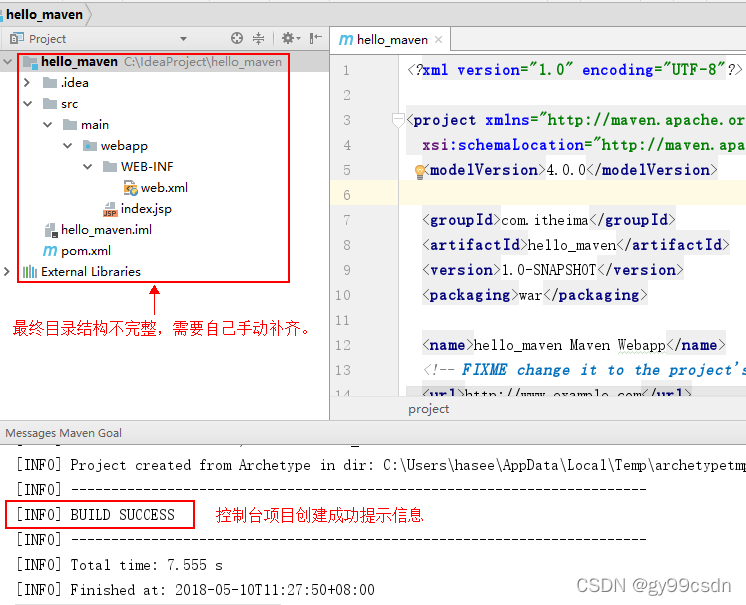The height and width of the screenshot is (605, 746).
Task: Click the scroll-from-source target icon
Action: (x=236, y=38)
